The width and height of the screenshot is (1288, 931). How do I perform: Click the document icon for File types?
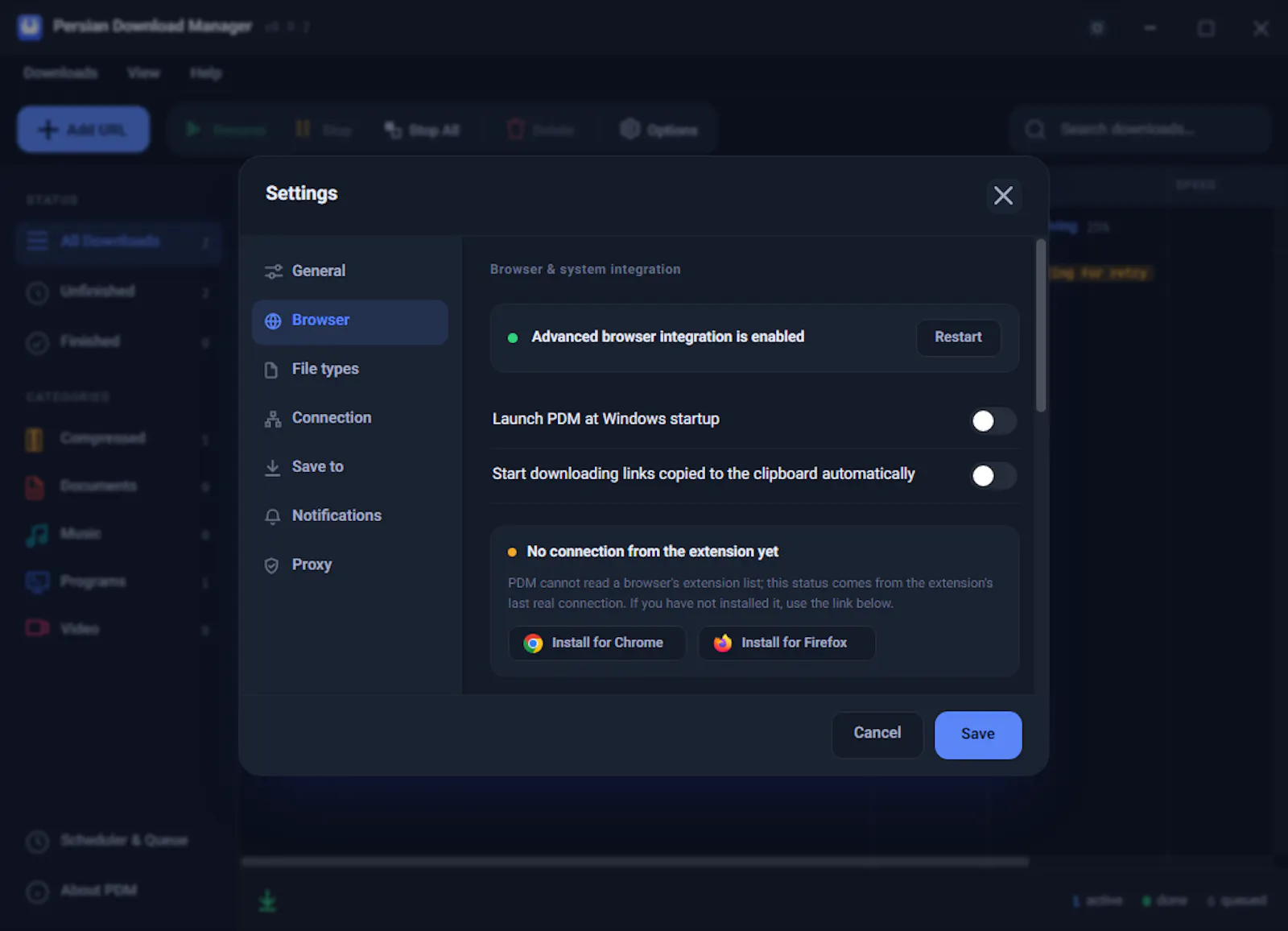[x=272, y=370]
